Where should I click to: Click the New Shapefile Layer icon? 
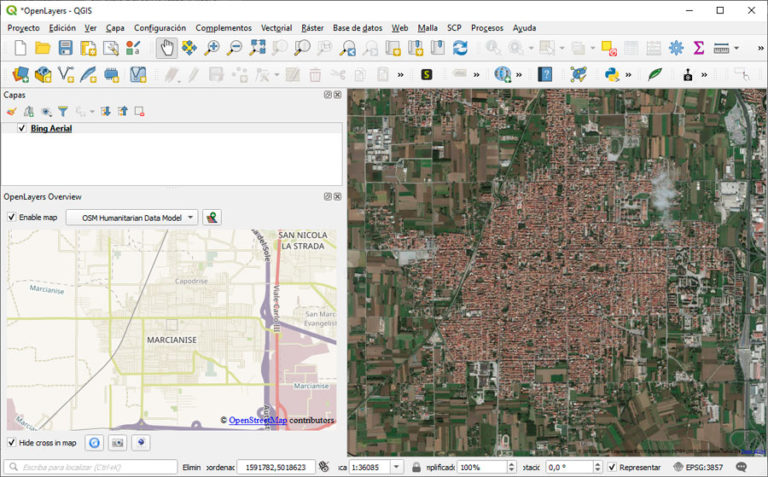point(65,74)
